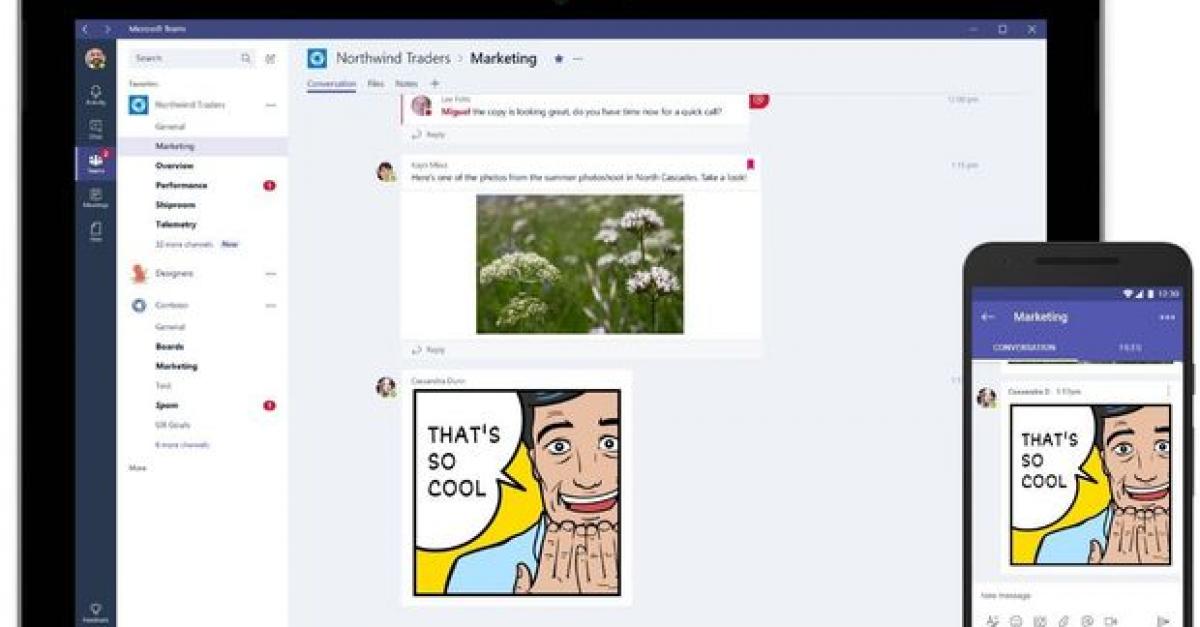Tap the format text icon on phone
Image resolution: width=1200 pixels, height=627 pixels.
click(x=993, y=621)
